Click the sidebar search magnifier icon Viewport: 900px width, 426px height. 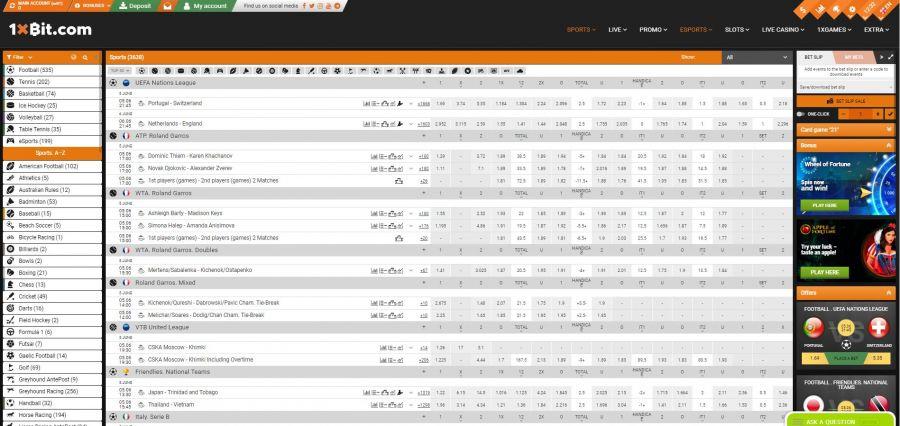(85, 57)
